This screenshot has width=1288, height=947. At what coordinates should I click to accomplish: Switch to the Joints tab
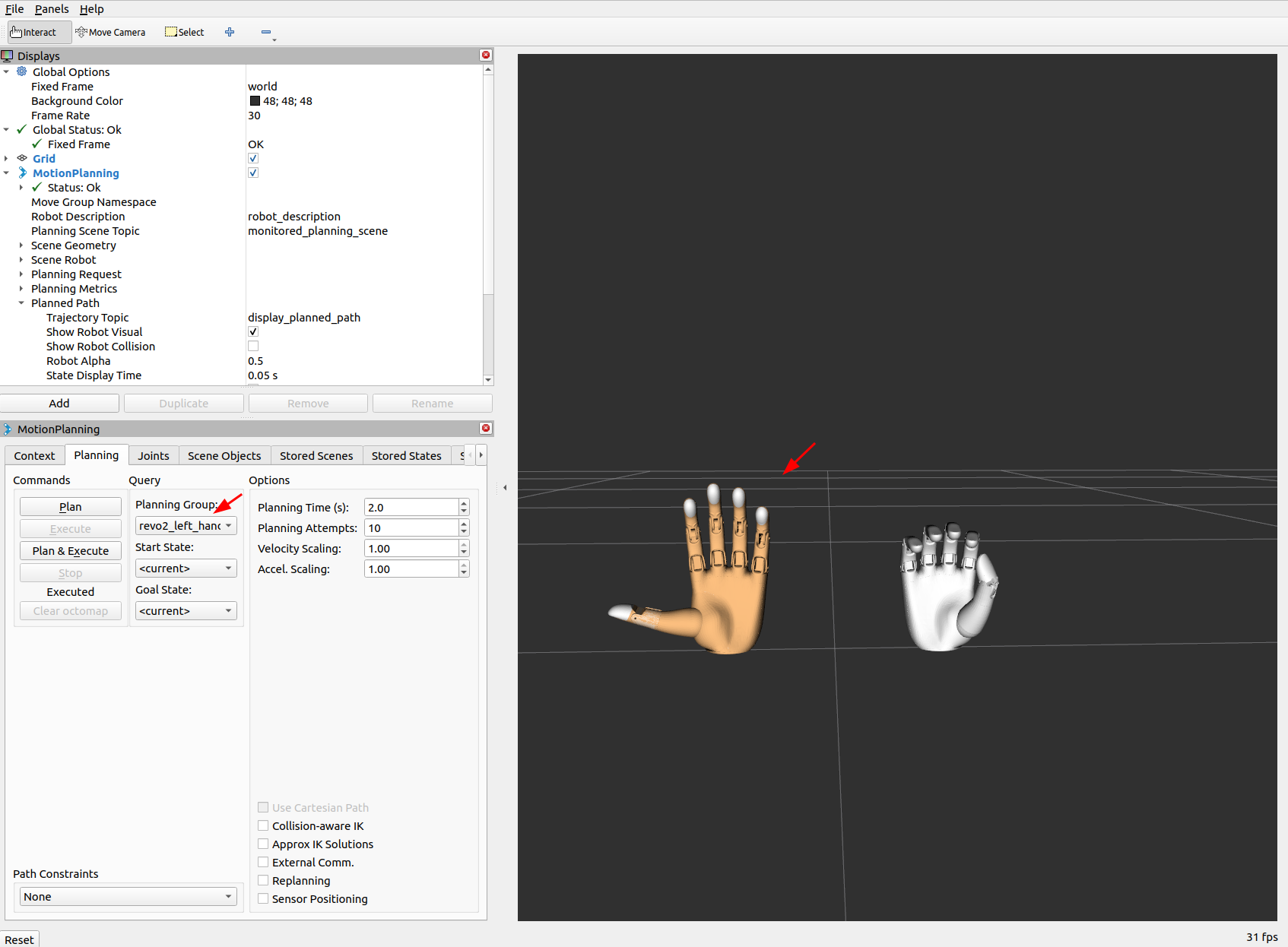[154, 456]
